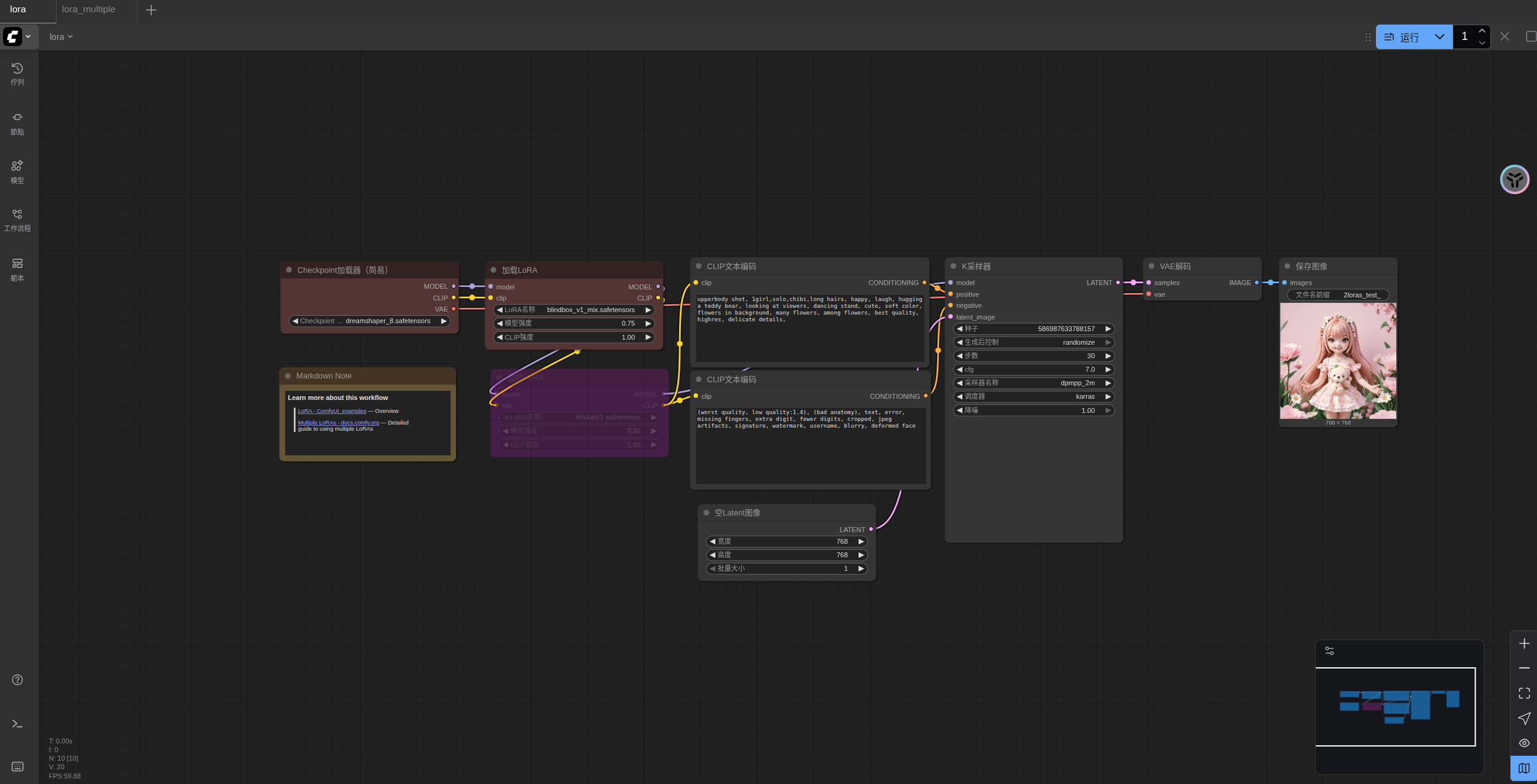
Task: Collapse the first 加载LoRA node via its dot
Action: click(x=493, y=270)
